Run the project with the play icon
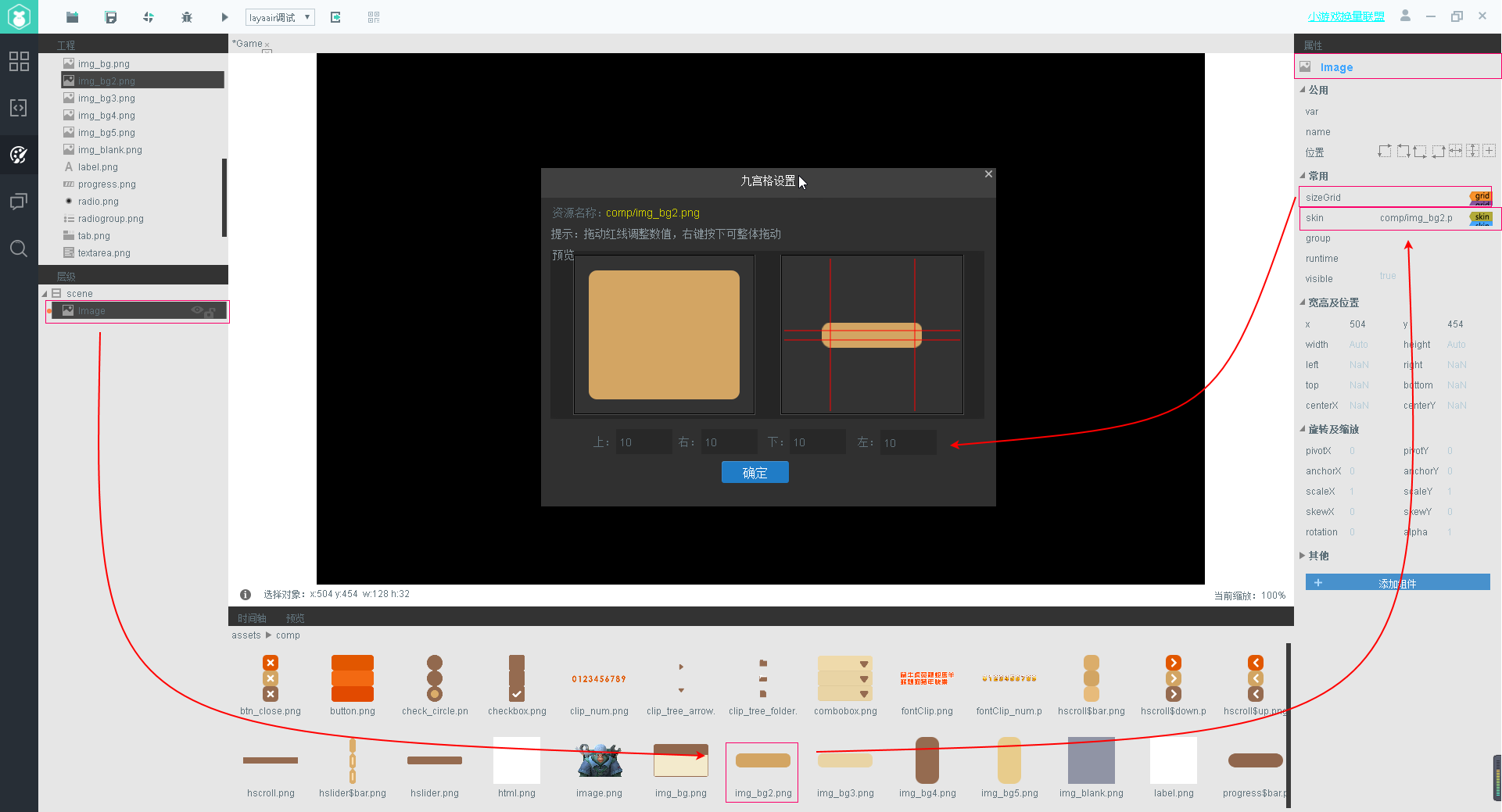The image size is (1502, 812). (x=224, y=16)
